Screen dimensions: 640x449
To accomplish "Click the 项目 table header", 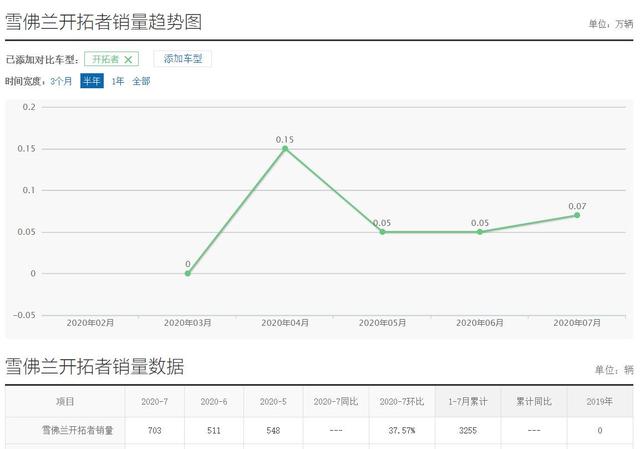I will pos(65,402).
